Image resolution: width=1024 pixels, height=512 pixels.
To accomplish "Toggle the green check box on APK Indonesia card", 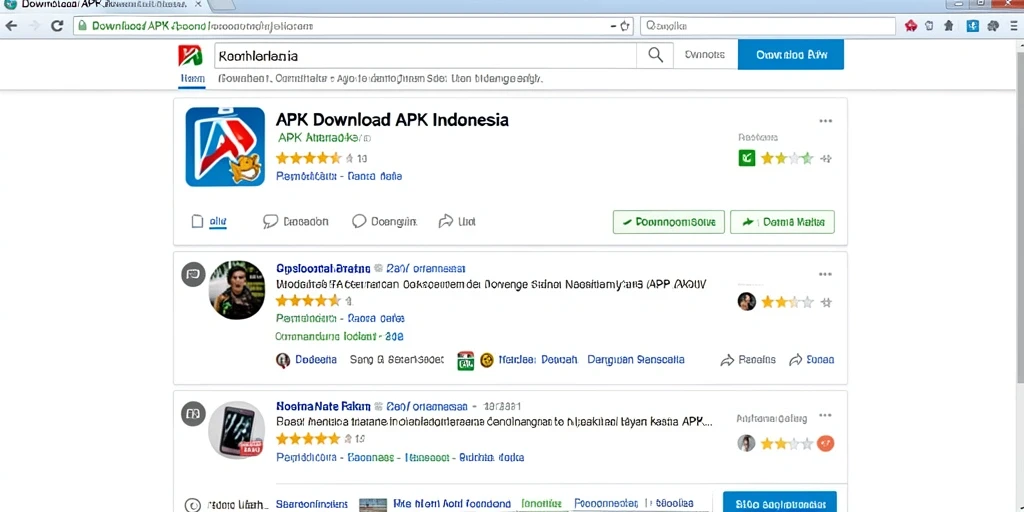I will 746,158.
